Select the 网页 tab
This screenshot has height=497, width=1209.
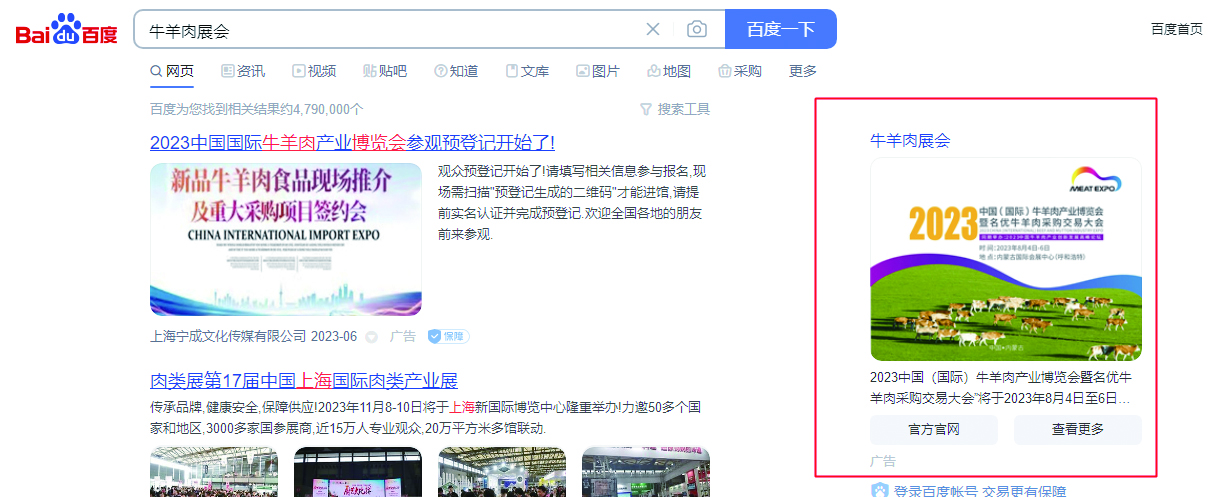[172, 71]
